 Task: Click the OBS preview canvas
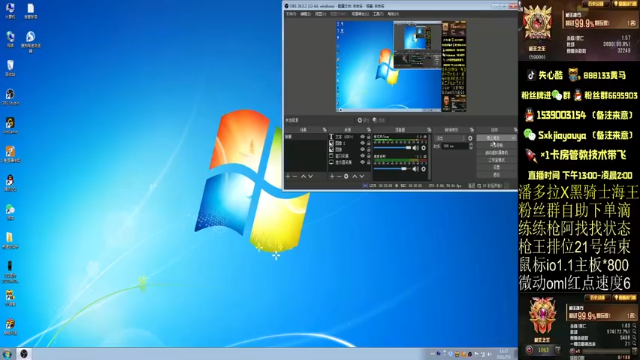[x=401, y=66]
